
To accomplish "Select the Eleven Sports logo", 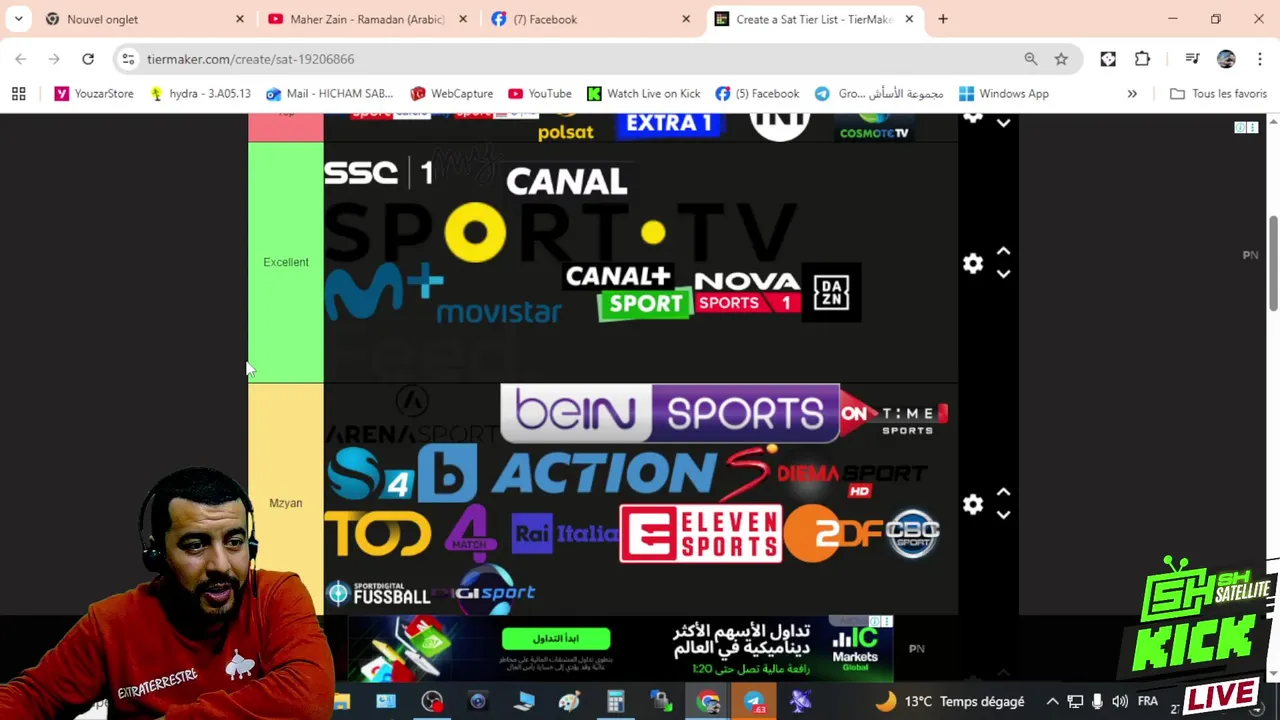I will 700,533.
